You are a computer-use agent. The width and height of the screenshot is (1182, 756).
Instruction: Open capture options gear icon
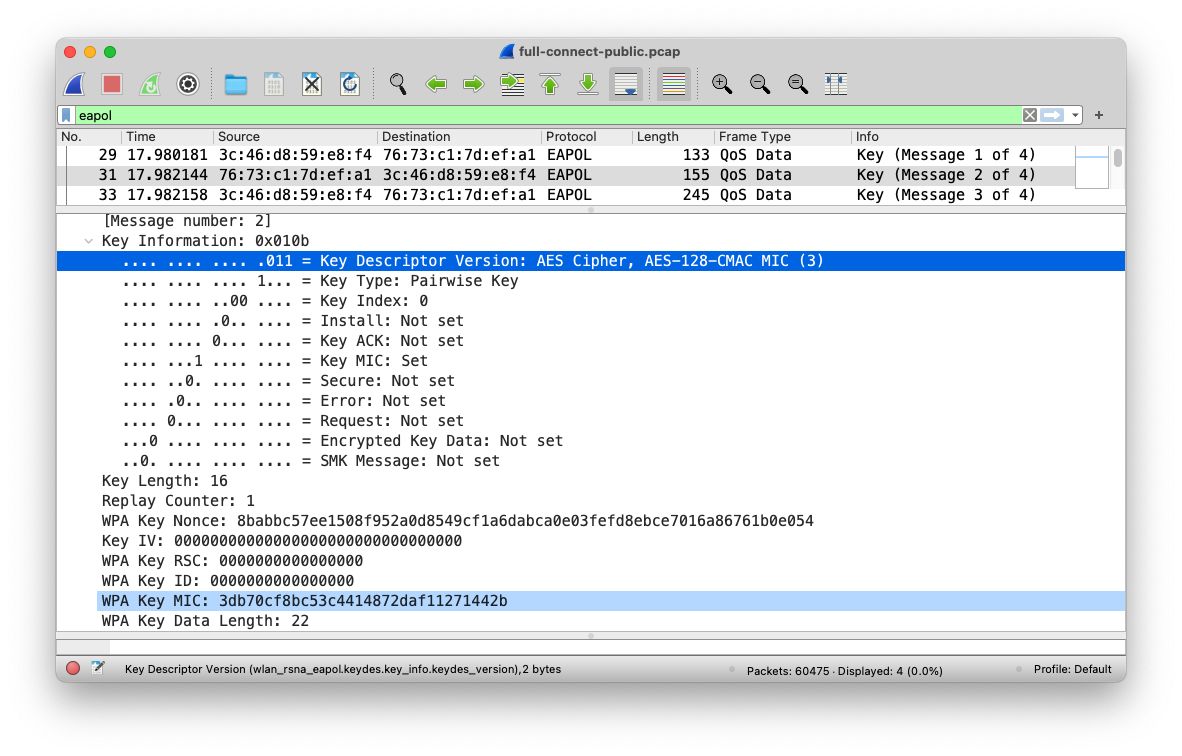(188, 85)
